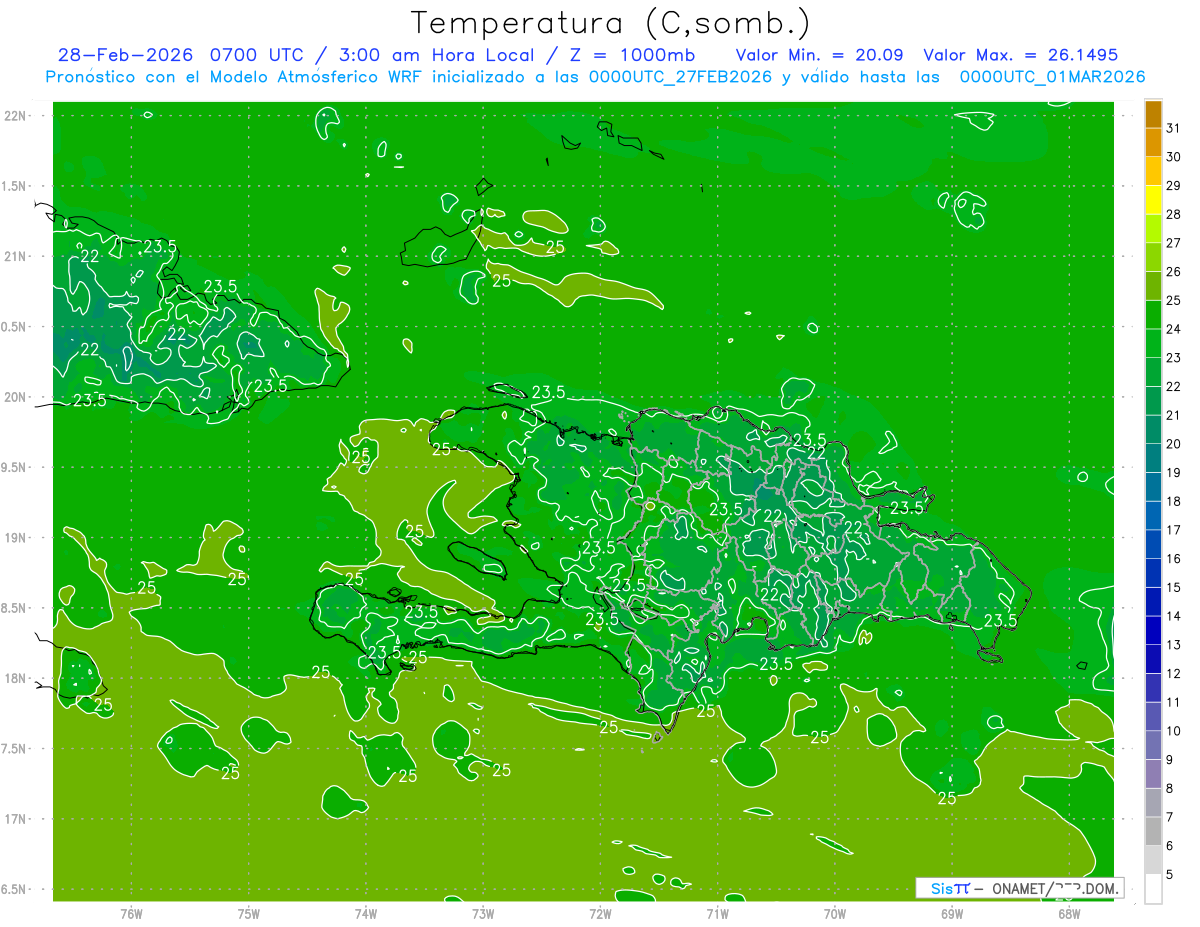Click the "74W" longitude axis label

pos(366,913)
